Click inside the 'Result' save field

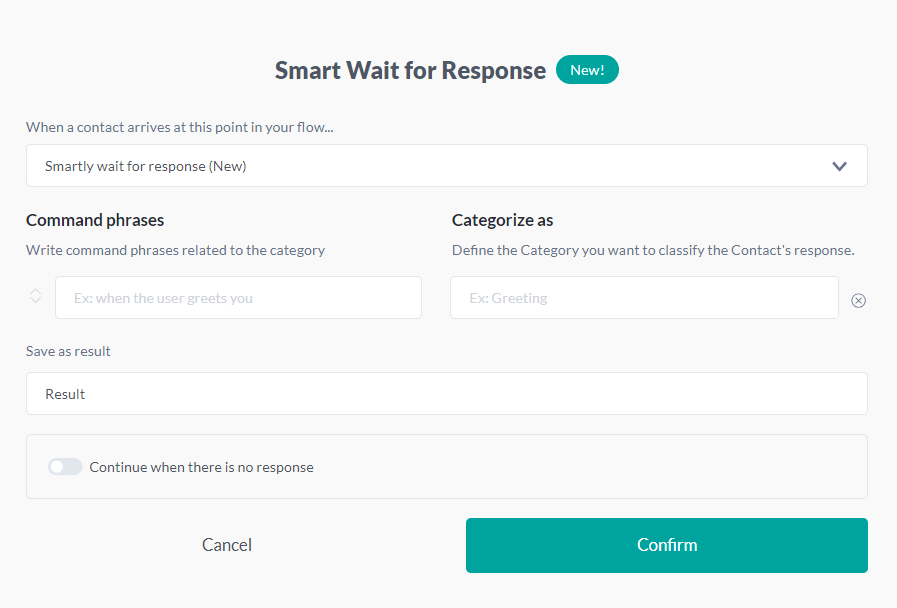pyautogui.click(x=447, y=393)
